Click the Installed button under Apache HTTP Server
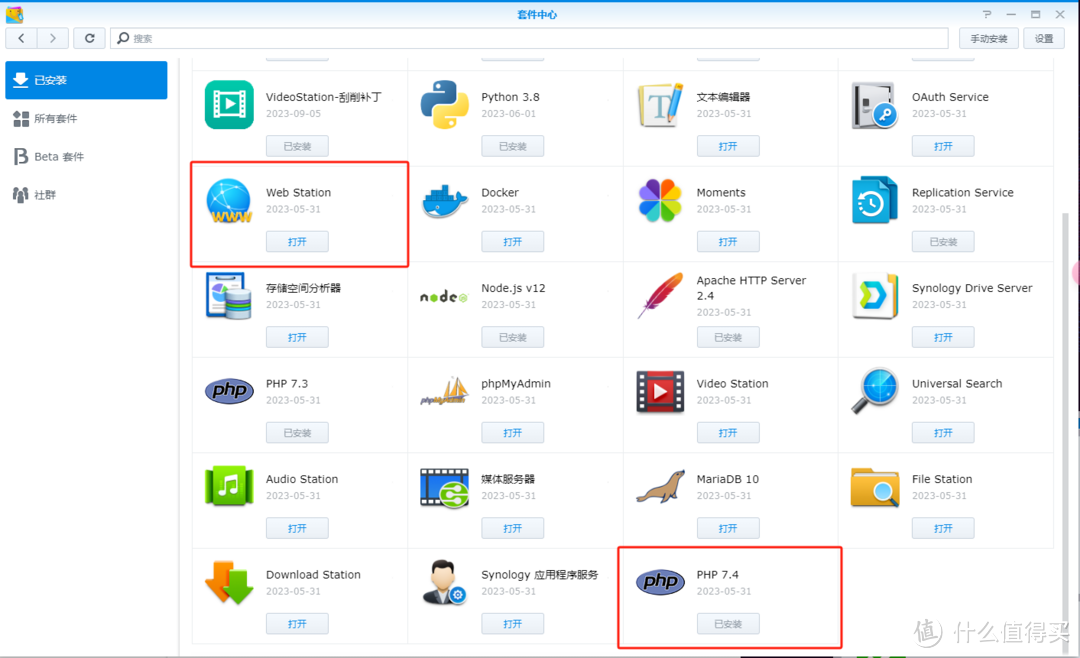The width and height of the screenshot is (1080, 658). point(728,337)
